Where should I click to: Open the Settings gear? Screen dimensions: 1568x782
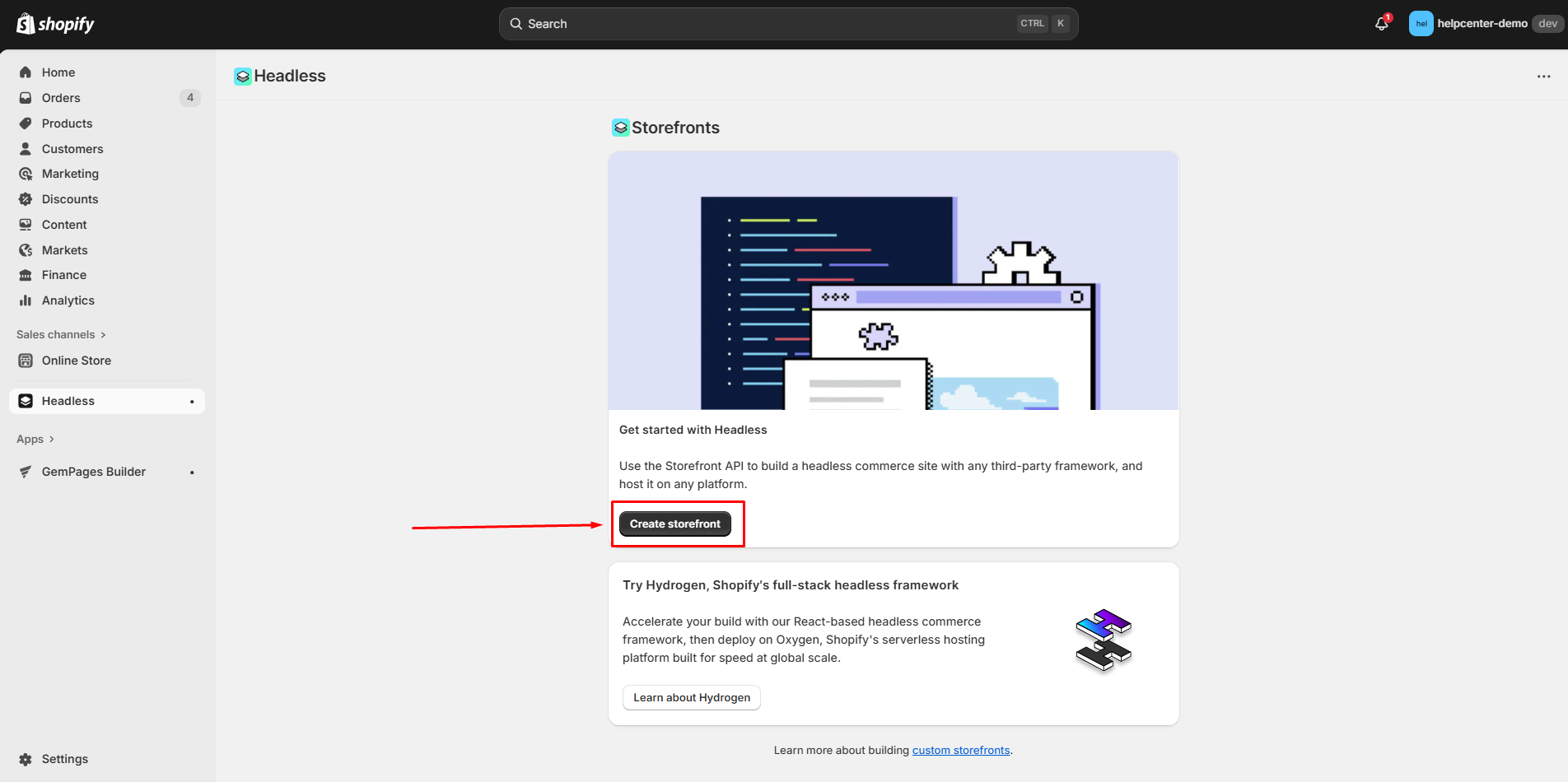pos(26,759)
